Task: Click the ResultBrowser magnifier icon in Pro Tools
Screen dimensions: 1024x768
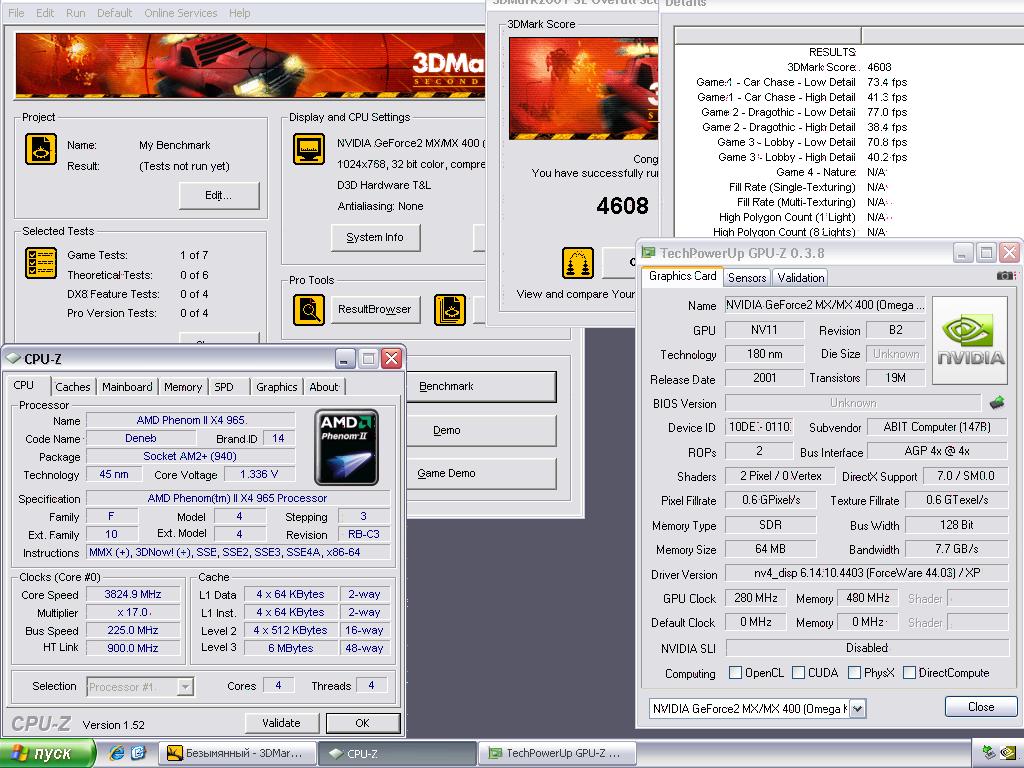Action: (x=309, y=310)
